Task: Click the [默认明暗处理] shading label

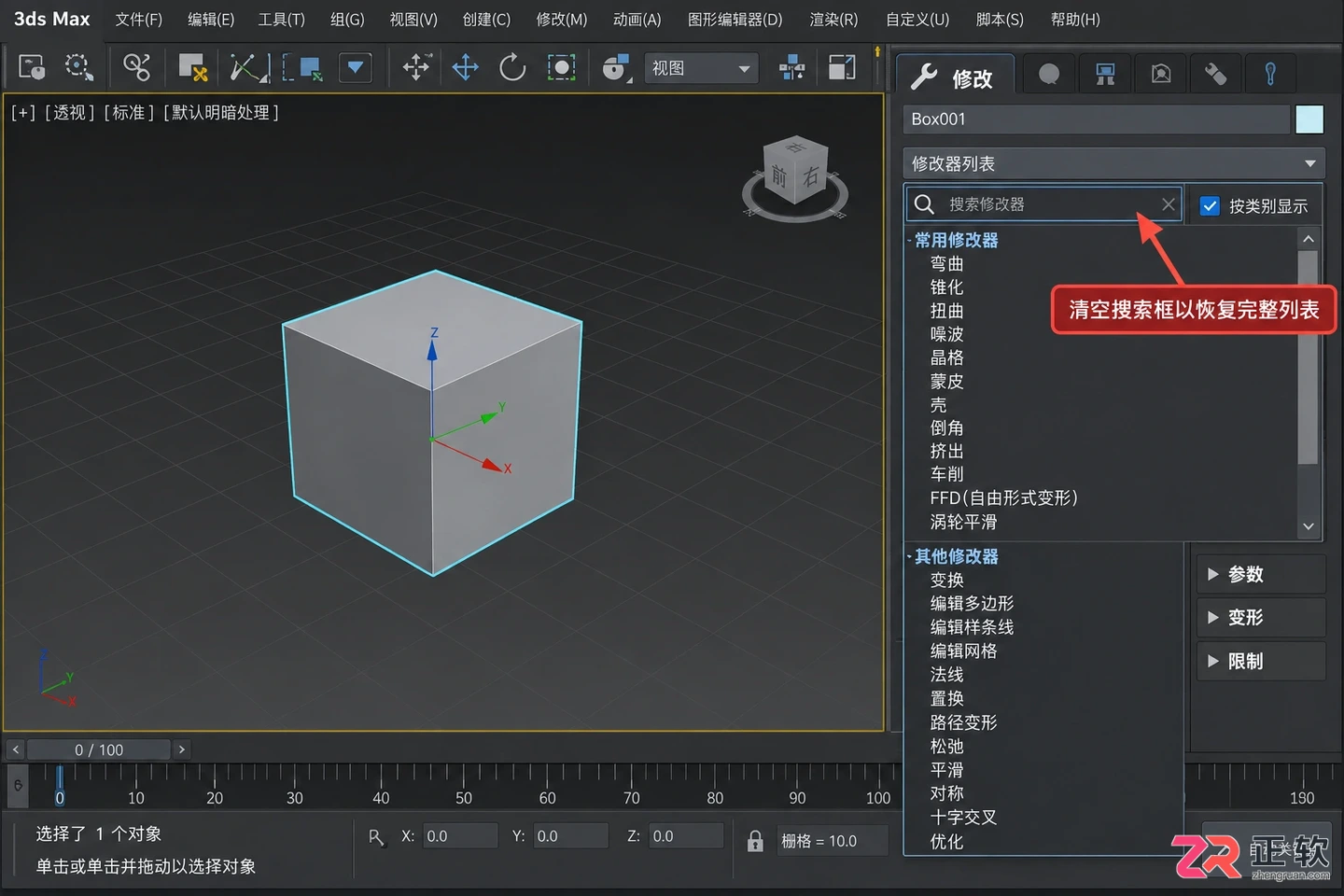Action: (221, 113)
